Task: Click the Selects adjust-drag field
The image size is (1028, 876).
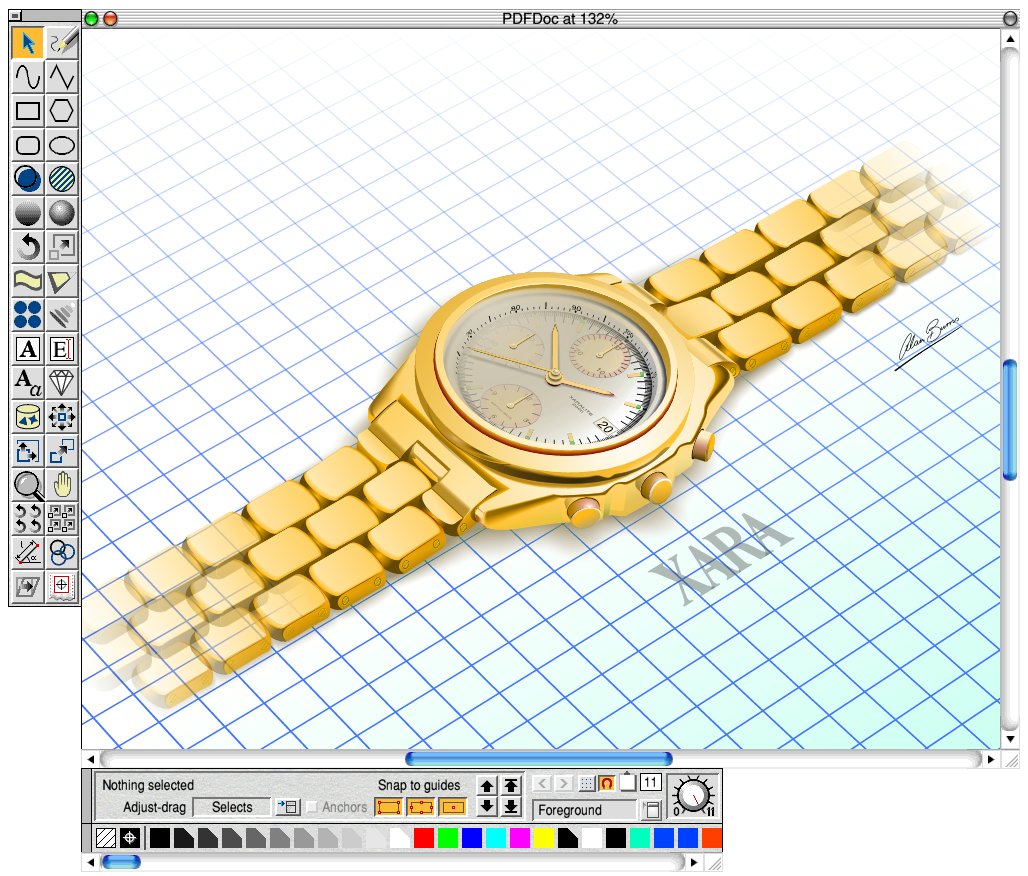Action: [x=232, y=807]
